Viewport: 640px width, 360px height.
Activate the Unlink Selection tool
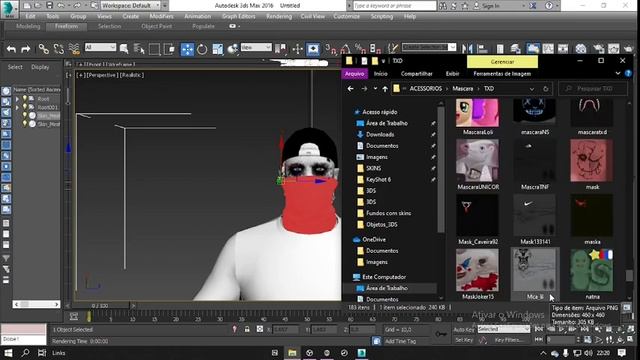[58, 49]
